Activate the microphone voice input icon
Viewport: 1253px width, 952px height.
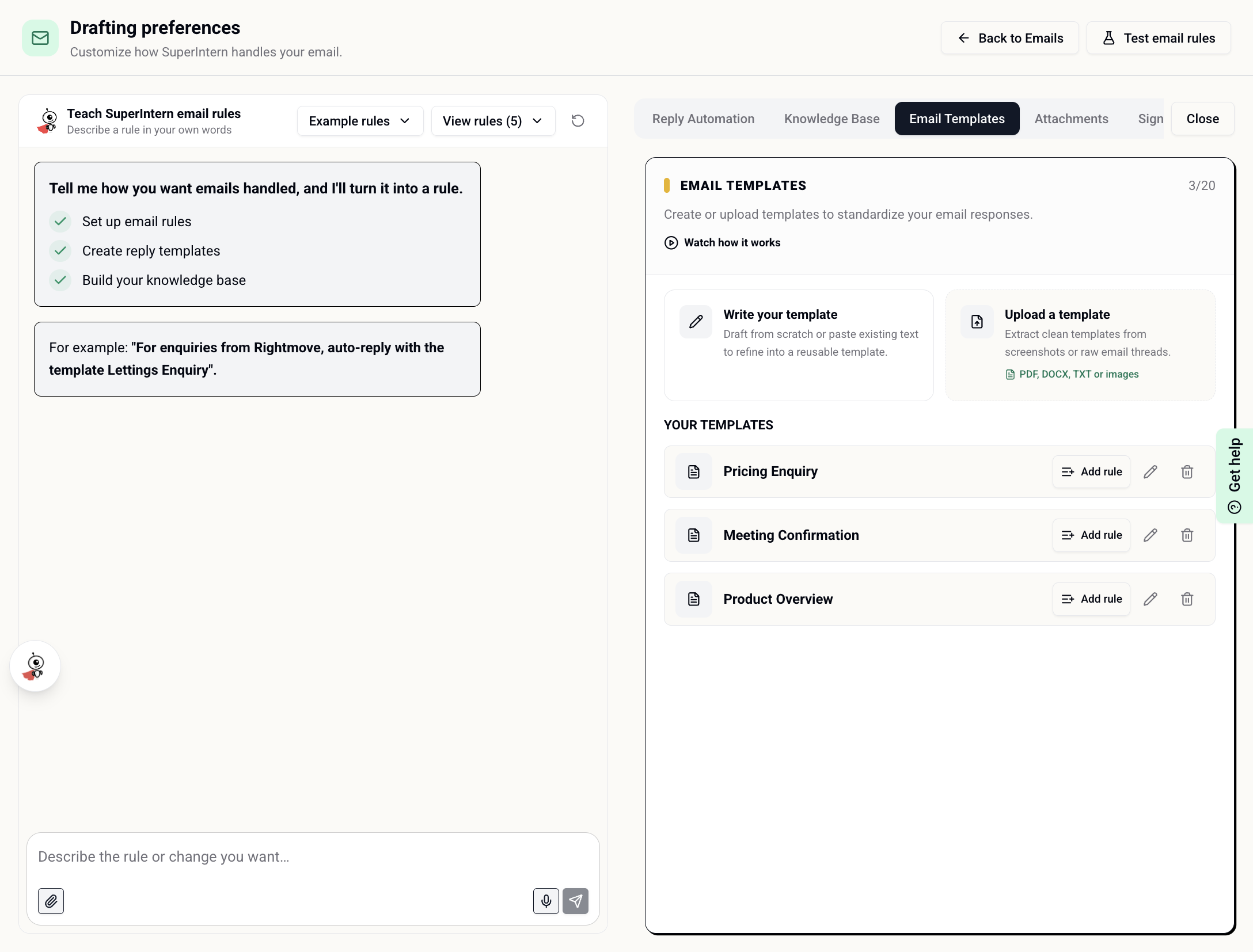pos(546,901)
